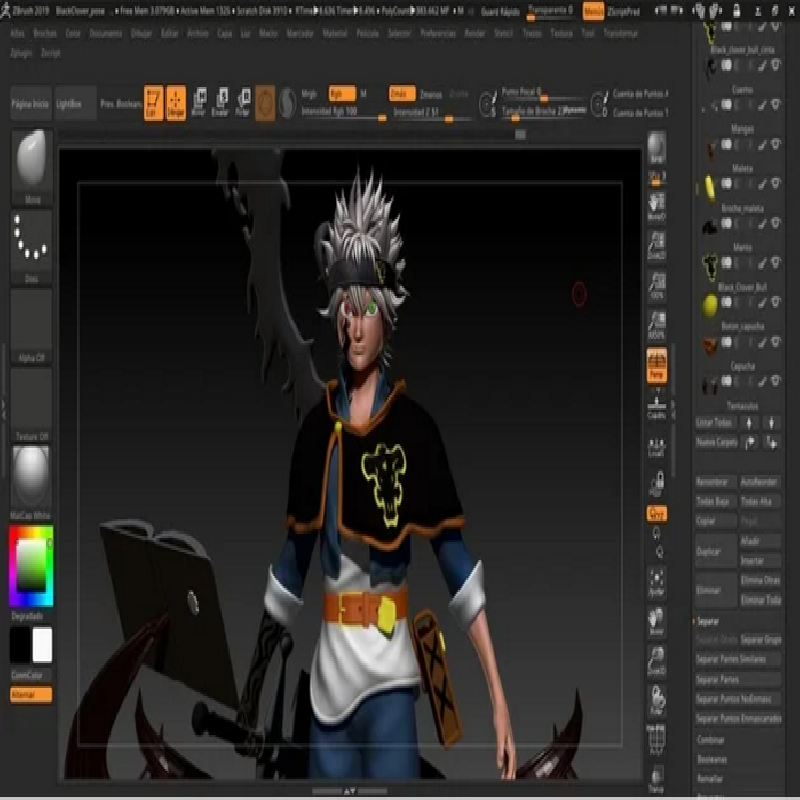This screenshot has height=800, width=800.
Task: Open the MatCap White material picker
Action: click(31, 484)
